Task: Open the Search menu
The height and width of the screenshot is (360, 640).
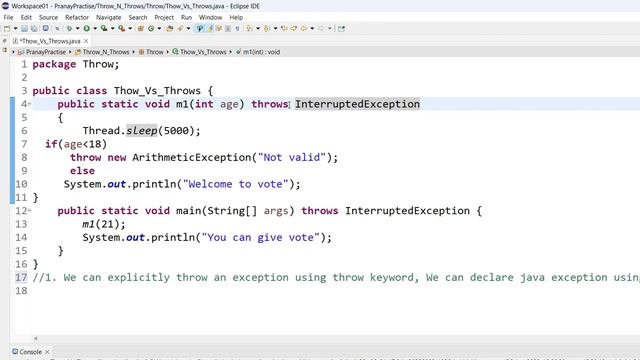Action: (138, 18)
